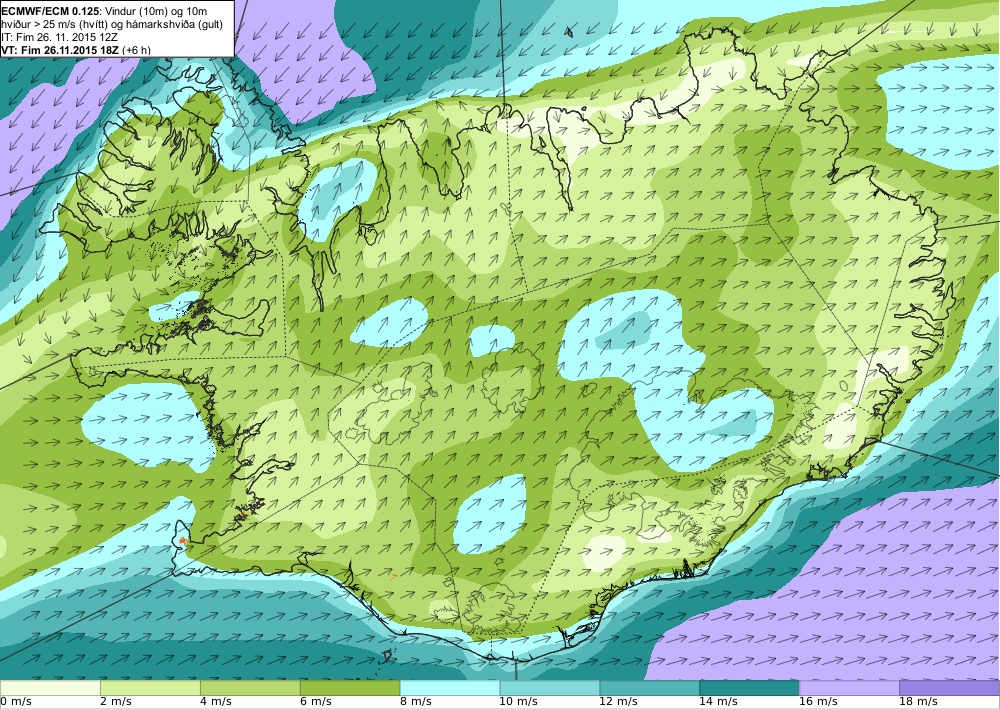Click the 10 m/s legend color swatch
The width and height of the screenshot is (1000, 710).
tap(550, 688)
